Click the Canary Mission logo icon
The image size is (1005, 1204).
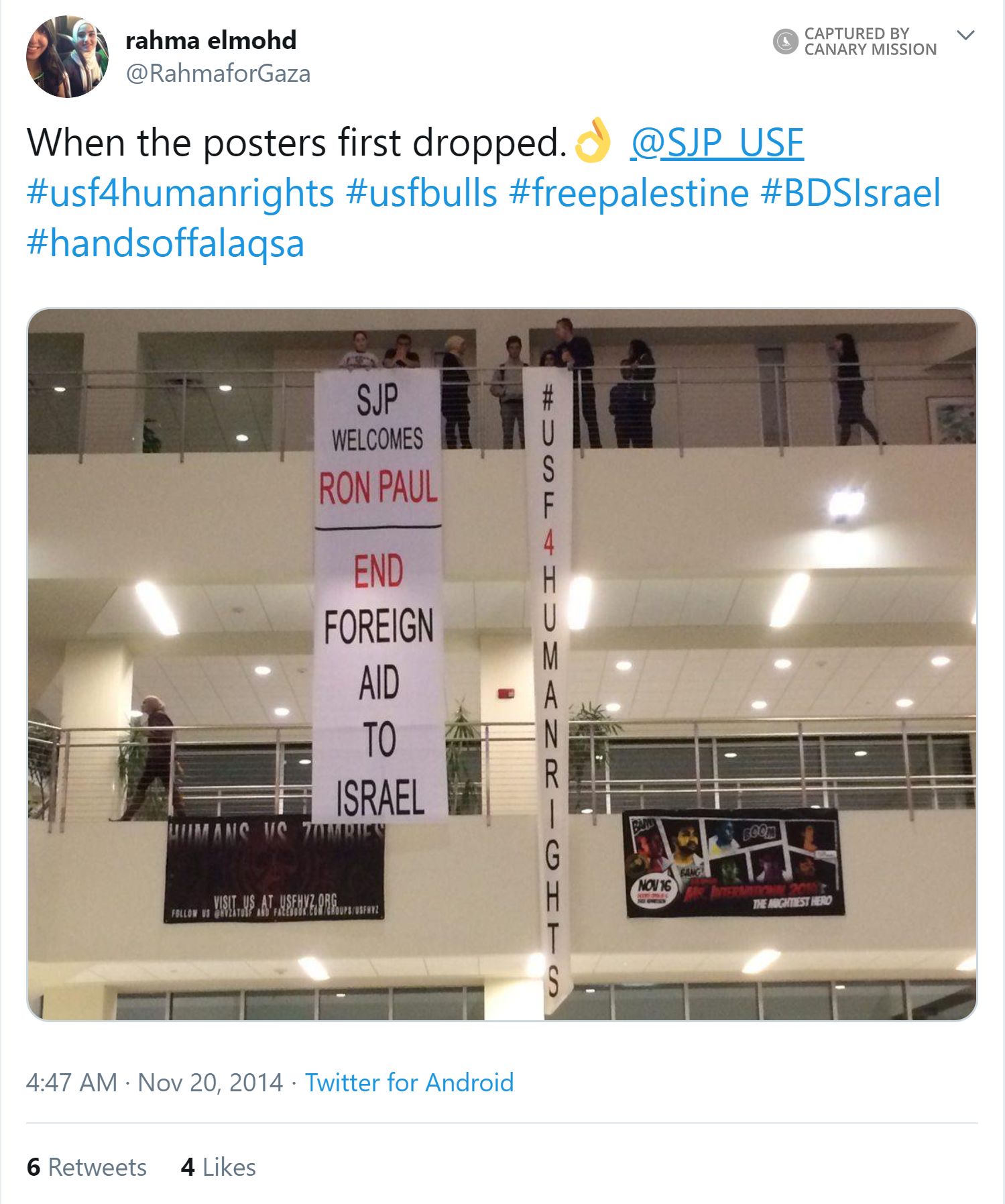(785, 42)
